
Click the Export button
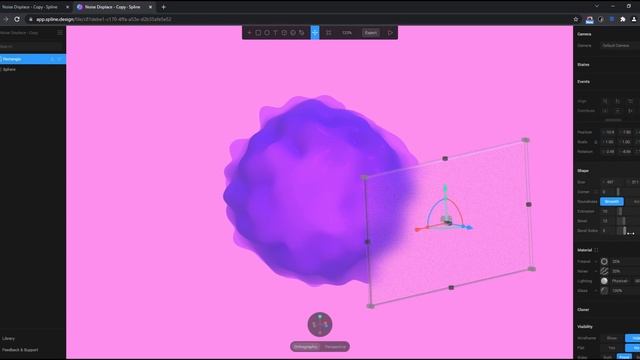click(x=371, y=33)
